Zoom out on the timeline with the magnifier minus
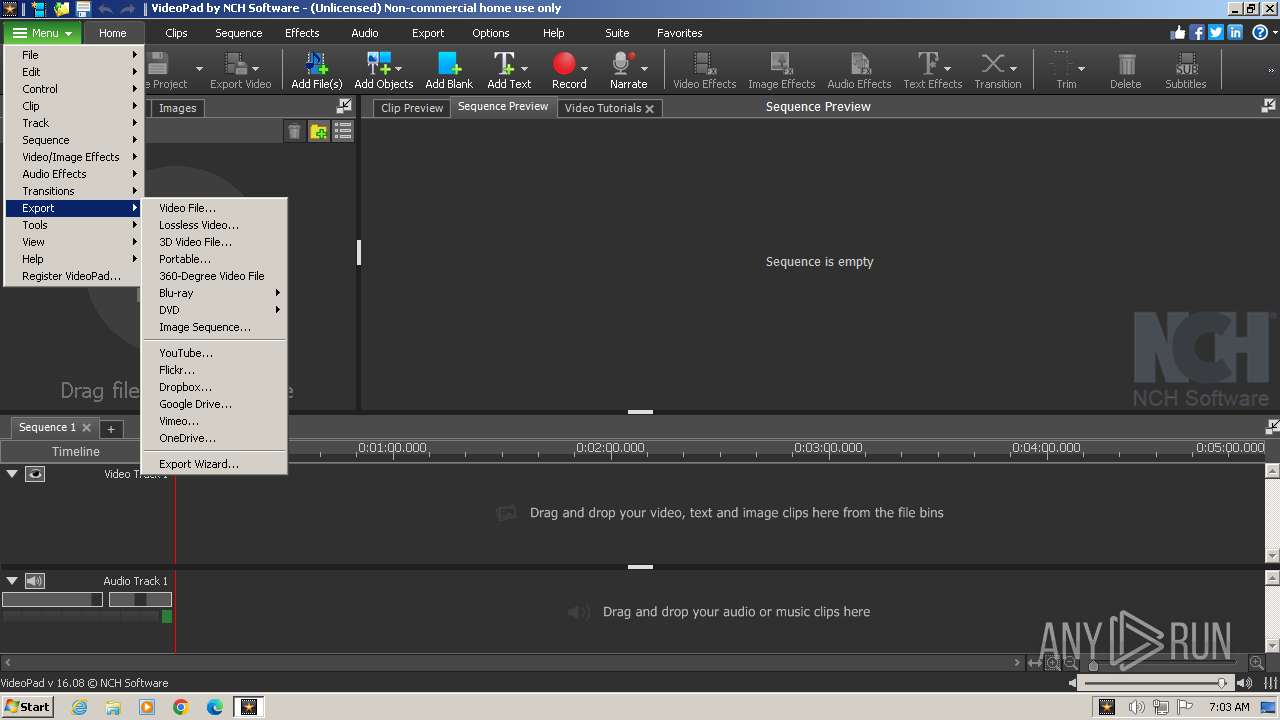Screen dimensions: 1280x720 pyautogui.click(x=1071, y=663)
